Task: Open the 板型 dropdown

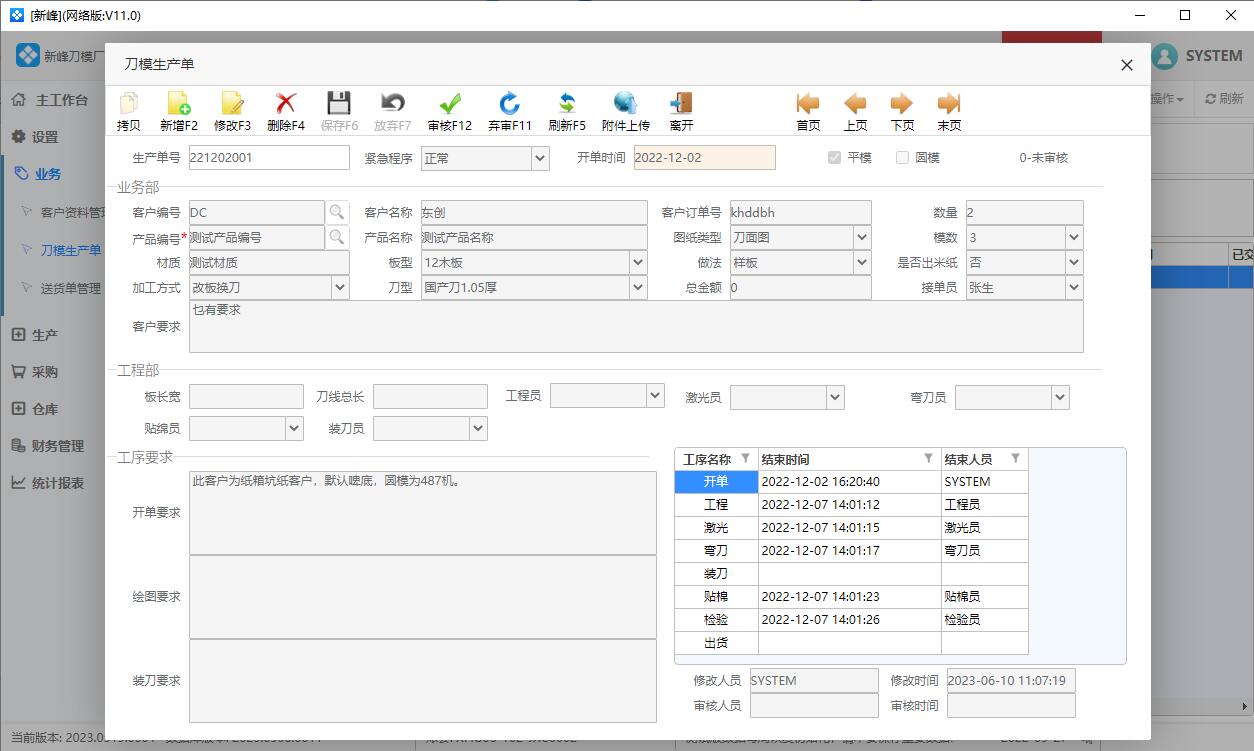Action: 638,262
